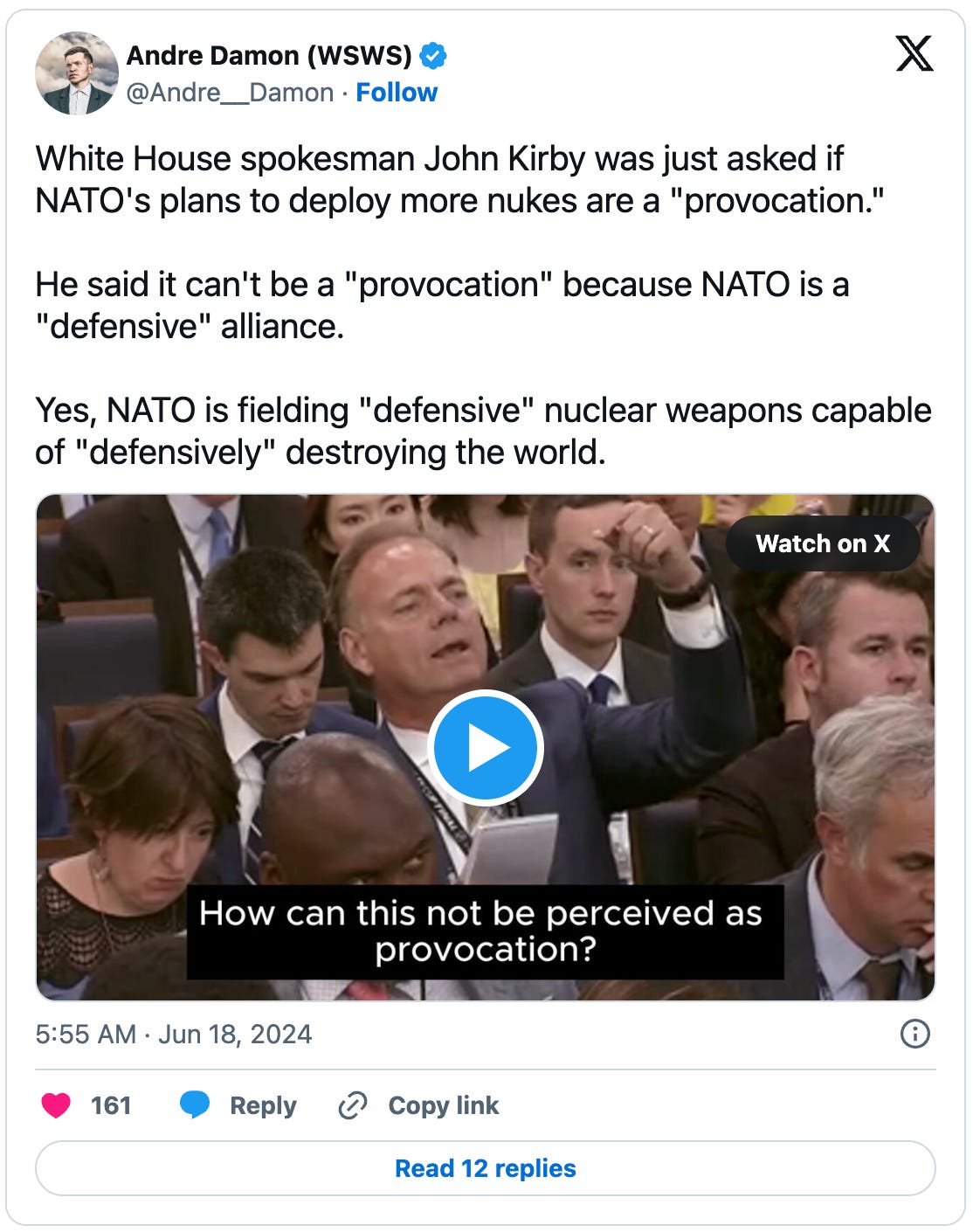The width and height of the screenshot is (973, 1232).
Task: Click the Copy link text label
Action: coord(441,1105)
